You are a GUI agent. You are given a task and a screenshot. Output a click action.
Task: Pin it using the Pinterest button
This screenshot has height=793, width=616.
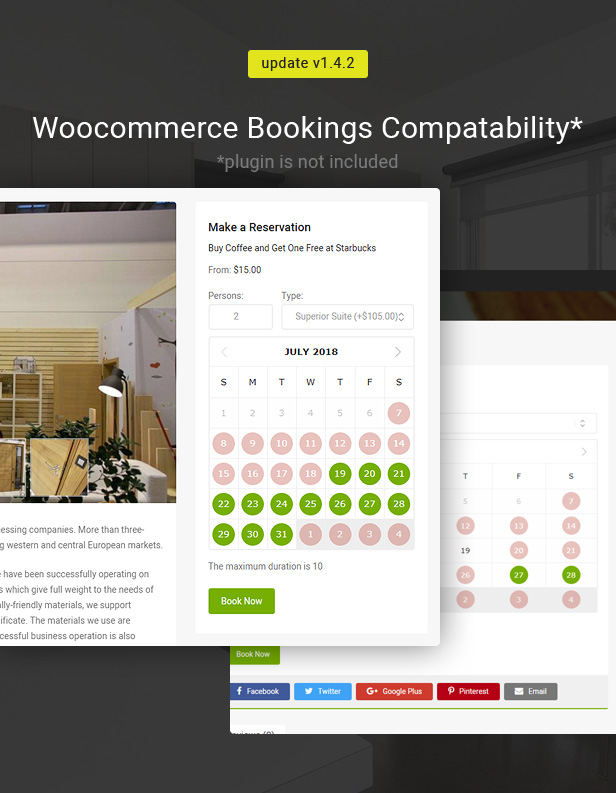point(467,691)
